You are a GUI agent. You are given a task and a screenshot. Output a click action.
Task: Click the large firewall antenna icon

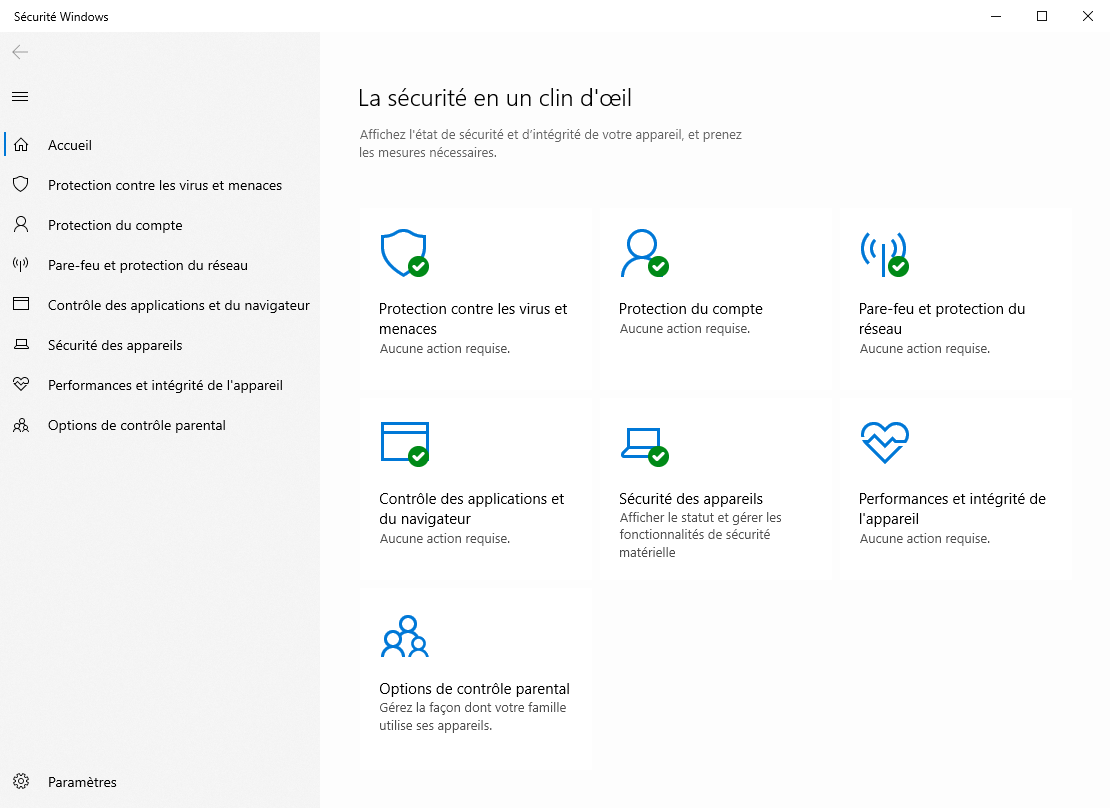pyautogui.click(x=884, y=254)
